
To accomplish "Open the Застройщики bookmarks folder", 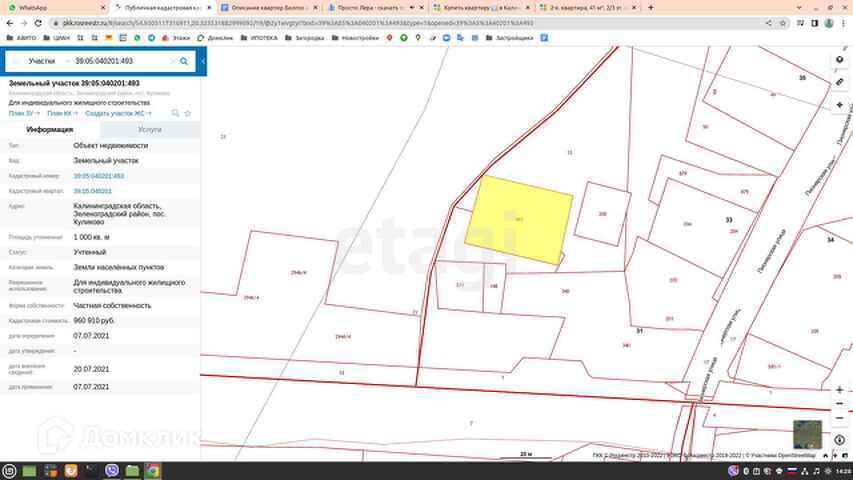I will tap(509, 38).
